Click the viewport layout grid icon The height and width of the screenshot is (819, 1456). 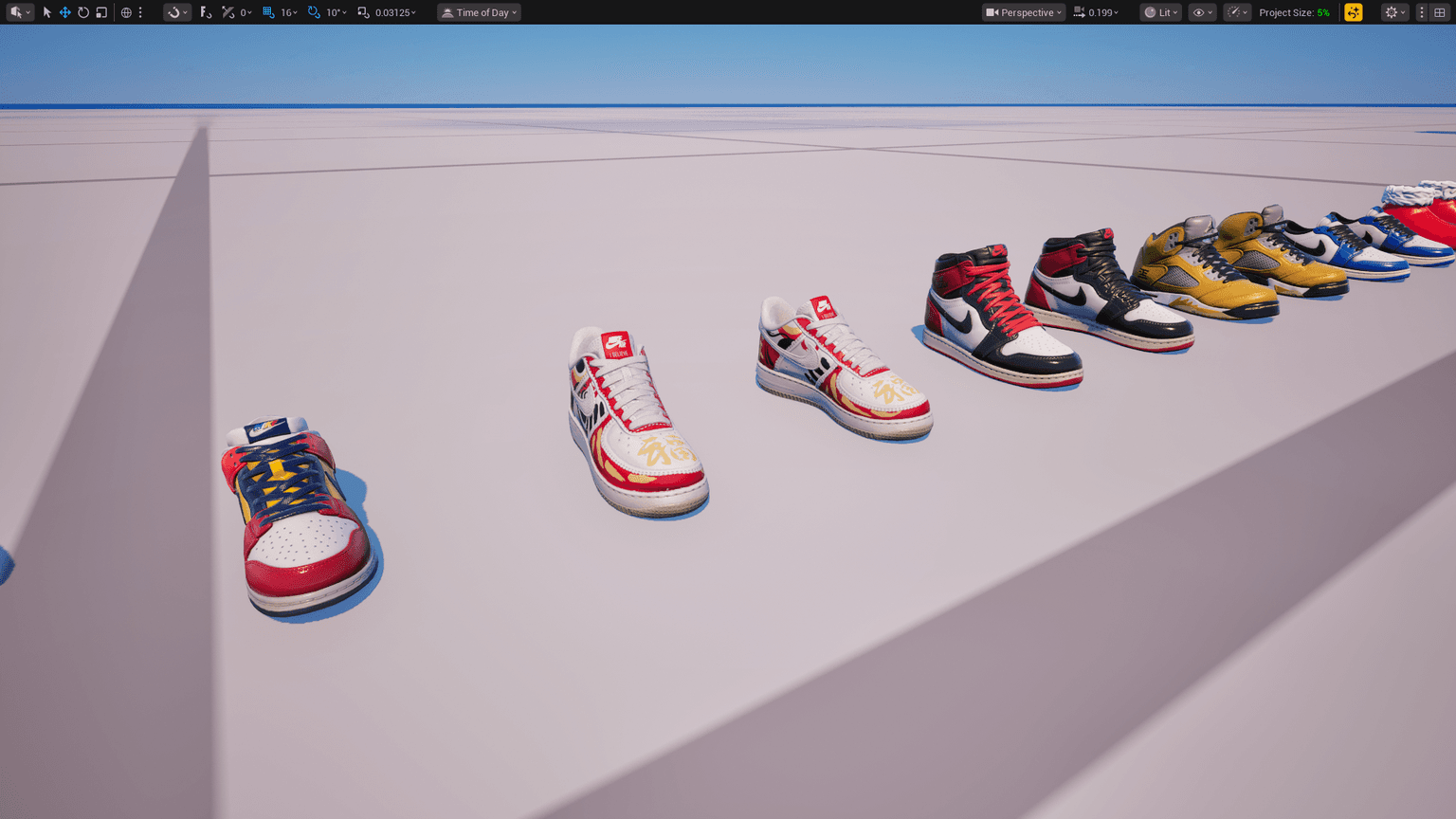pyautogui.click(x=1440, y=12)
